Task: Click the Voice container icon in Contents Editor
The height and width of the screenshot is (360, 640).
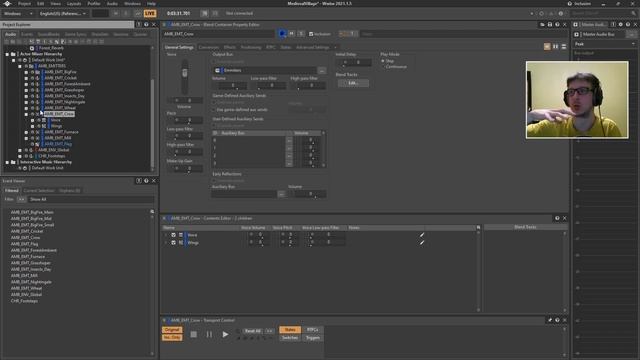Action: click(x=181, y=235)
